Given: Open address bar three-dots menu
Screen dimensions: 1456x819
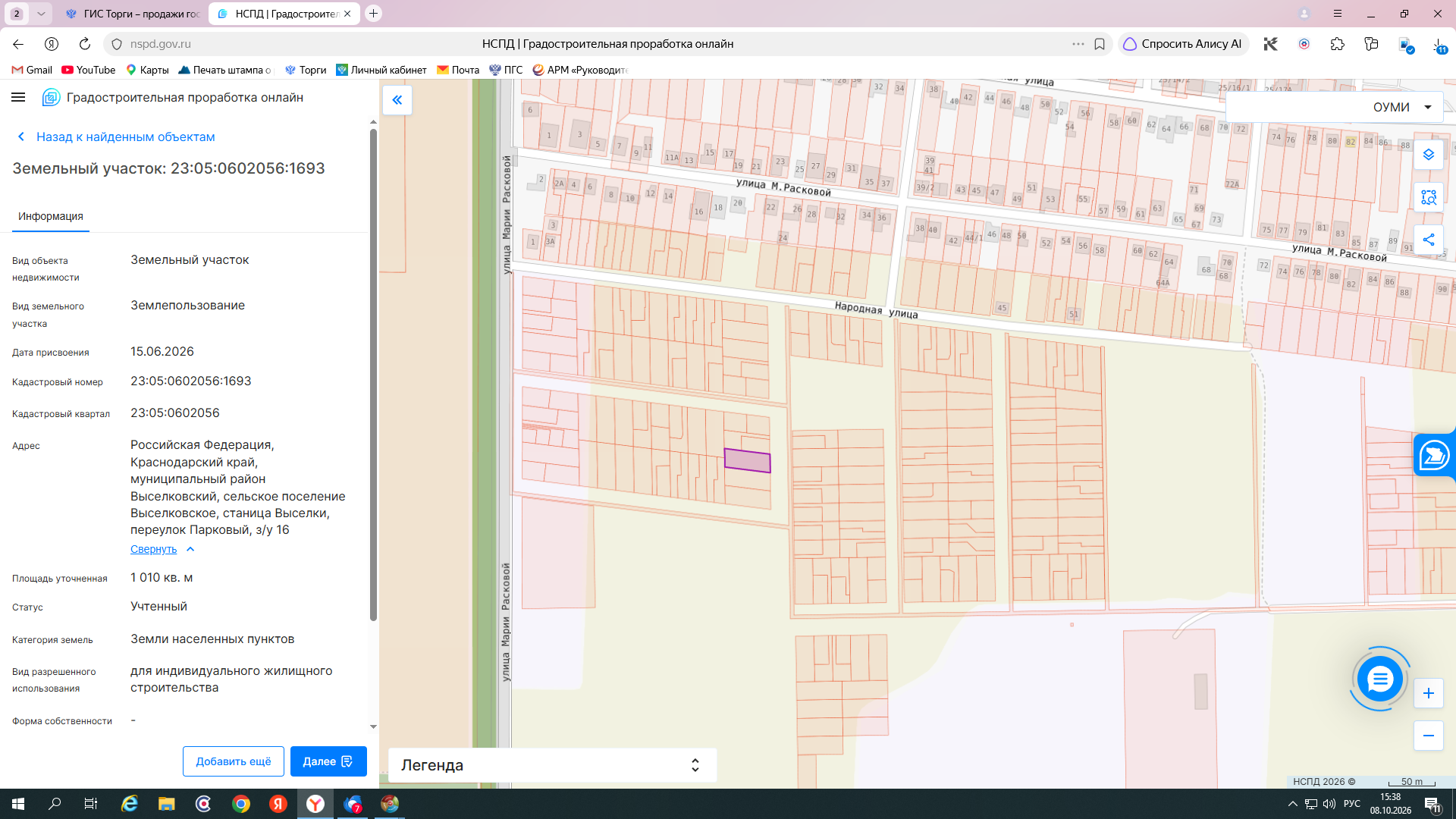Looking at the screenshot, I should point(1078,44).
